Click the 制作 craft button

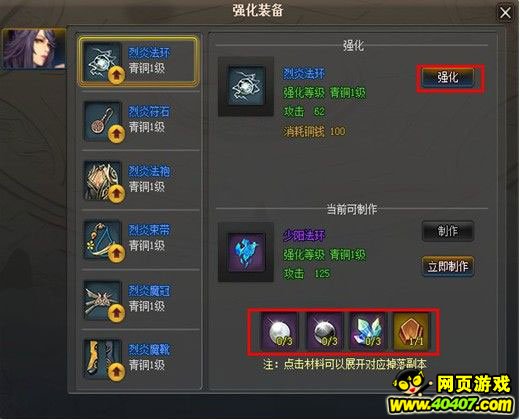point(448,231)
